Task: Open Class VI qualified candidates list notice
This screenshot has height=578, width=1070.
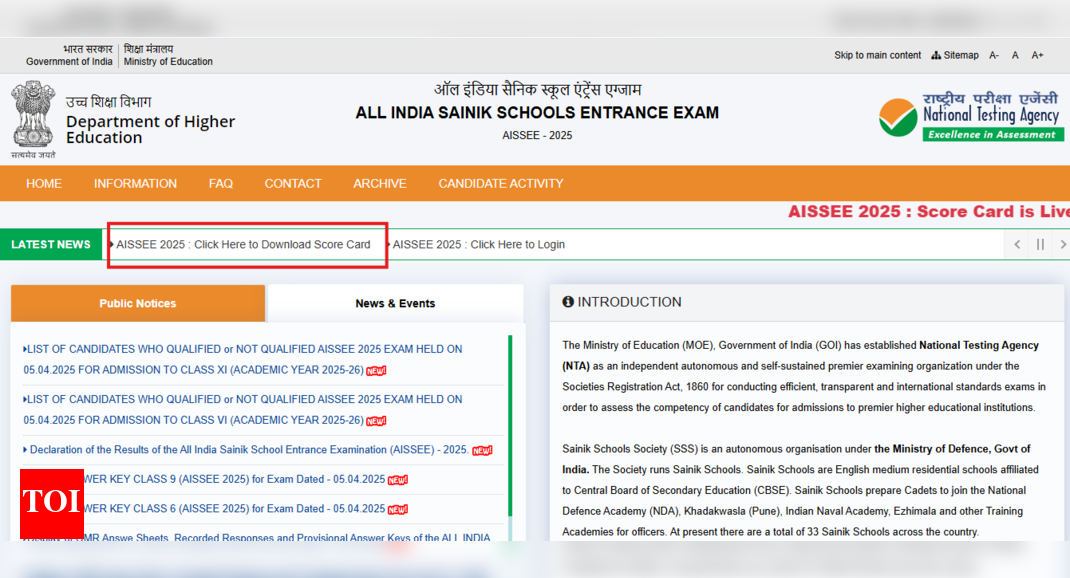Action: coord(242,409)
